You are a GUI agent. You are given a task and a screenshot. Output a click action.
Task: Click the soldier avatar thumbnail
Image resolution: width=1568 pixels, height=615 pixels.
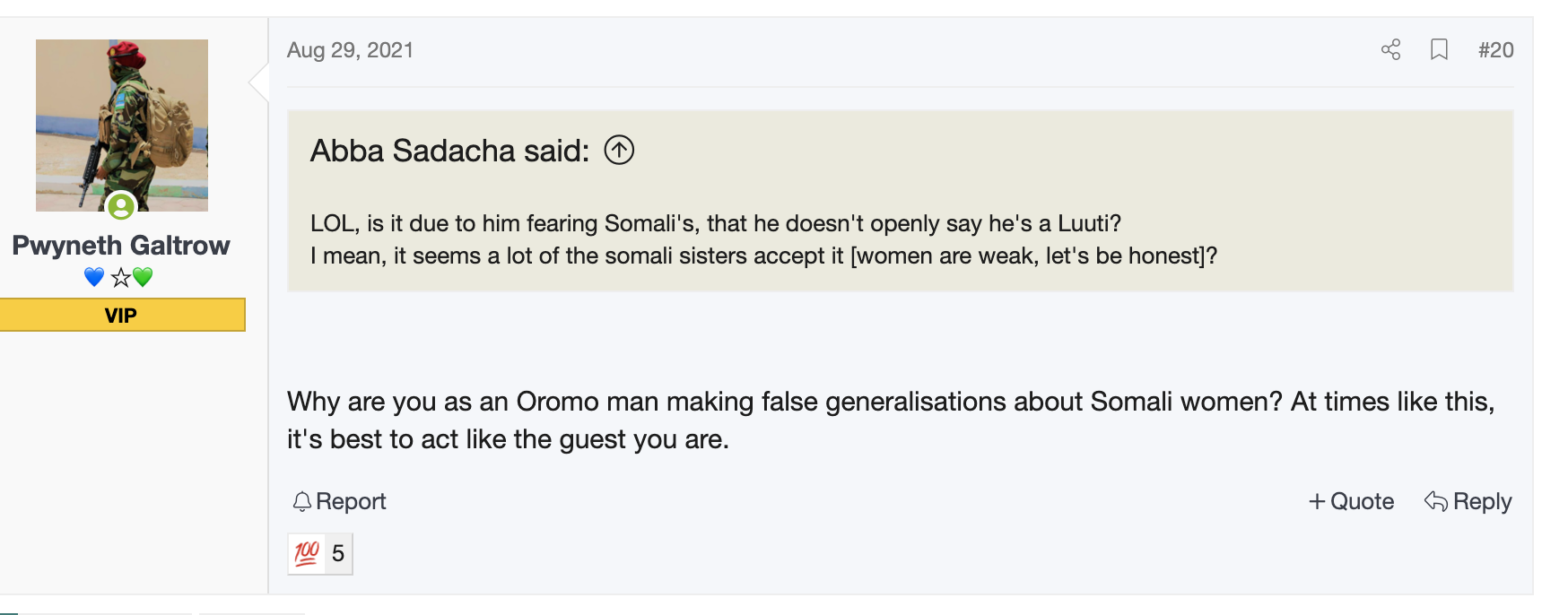[122, 126]
